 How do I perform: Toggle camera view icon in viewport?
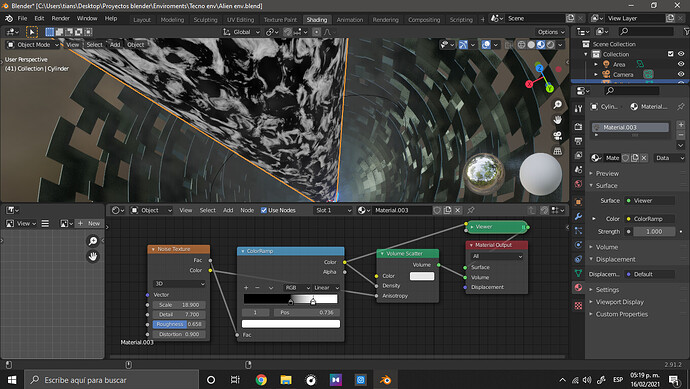pyautogui.click(x=558, y=136)
